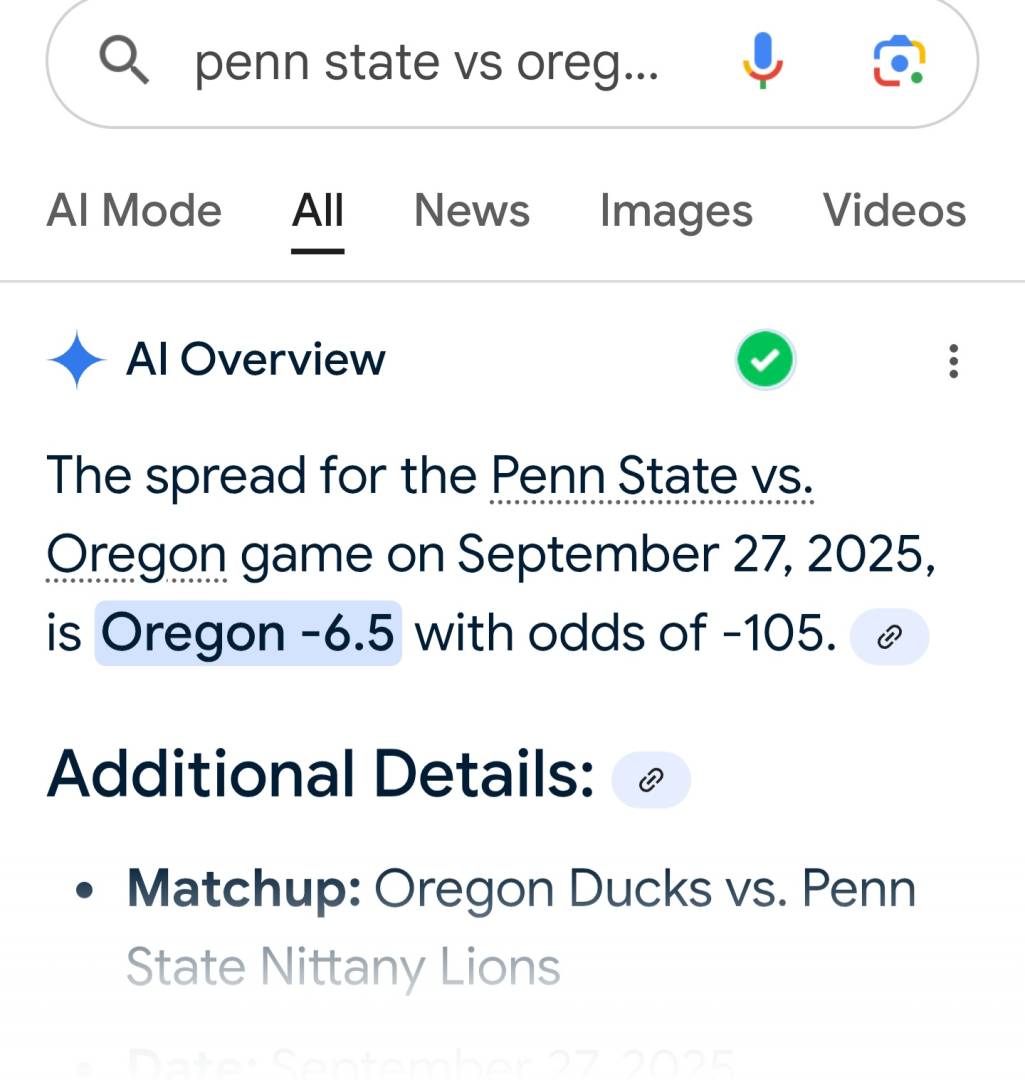Screen dimensions: 1025x1080
Task: Select the All results tab
Action: pyautogui.click(x=318, y=211)
